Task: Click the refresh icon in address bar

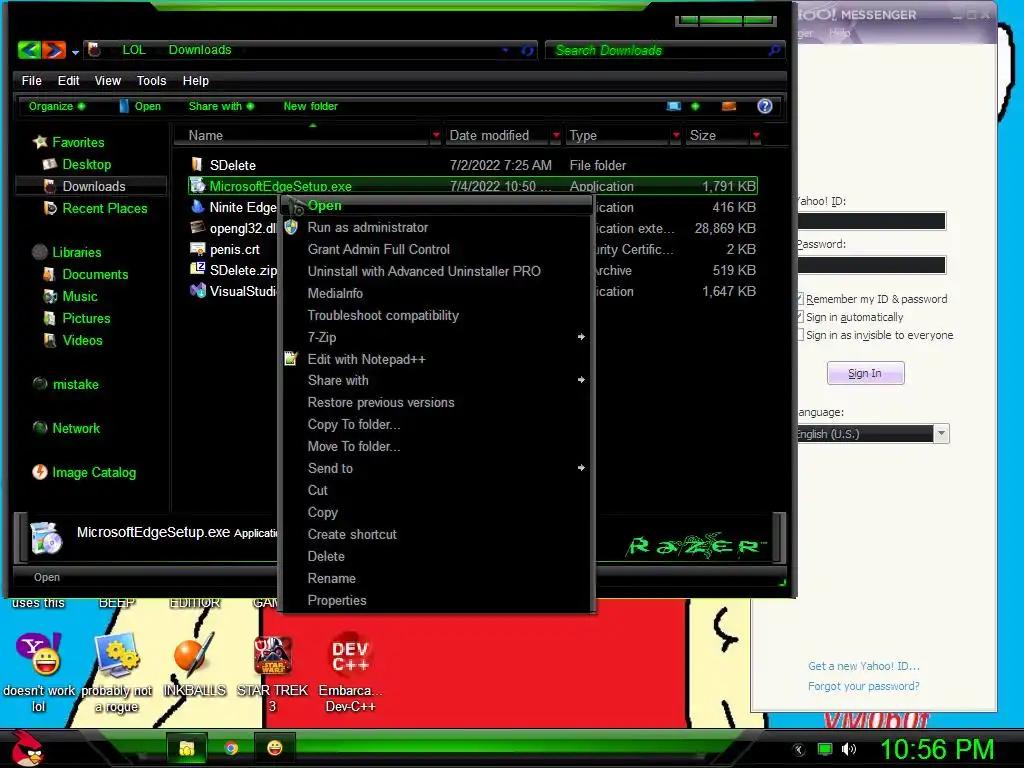Action: click(528, 50)
